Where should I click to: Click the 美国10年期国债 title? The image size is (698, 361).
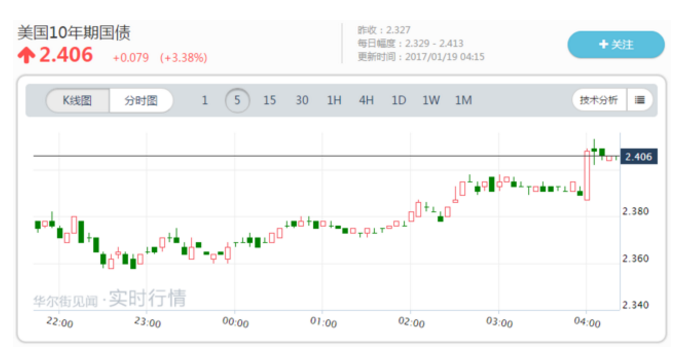[x=74, y=33]
